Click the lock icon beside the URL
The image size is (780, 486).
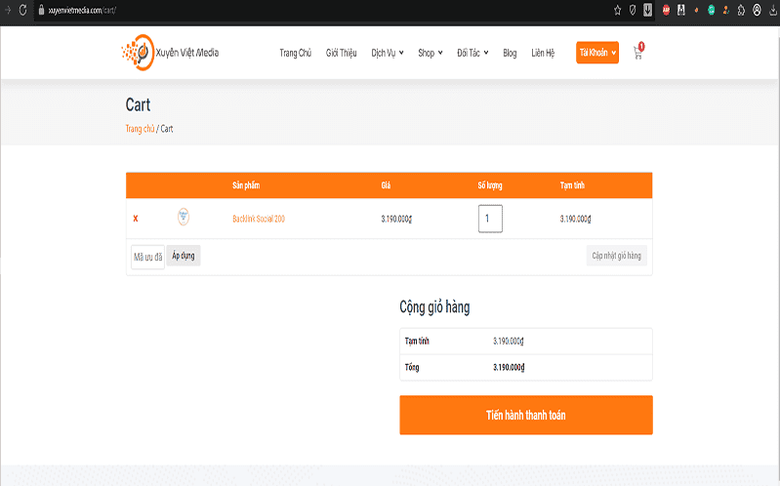[x=41, y=10]
